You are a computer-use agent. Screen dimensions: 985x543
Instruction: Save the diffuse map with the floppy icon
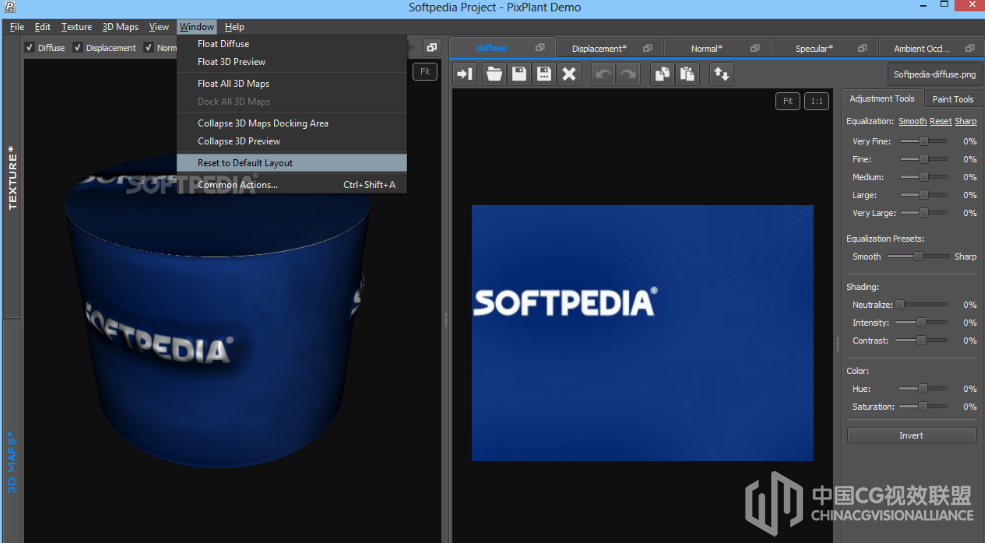[x=519, y=74]
